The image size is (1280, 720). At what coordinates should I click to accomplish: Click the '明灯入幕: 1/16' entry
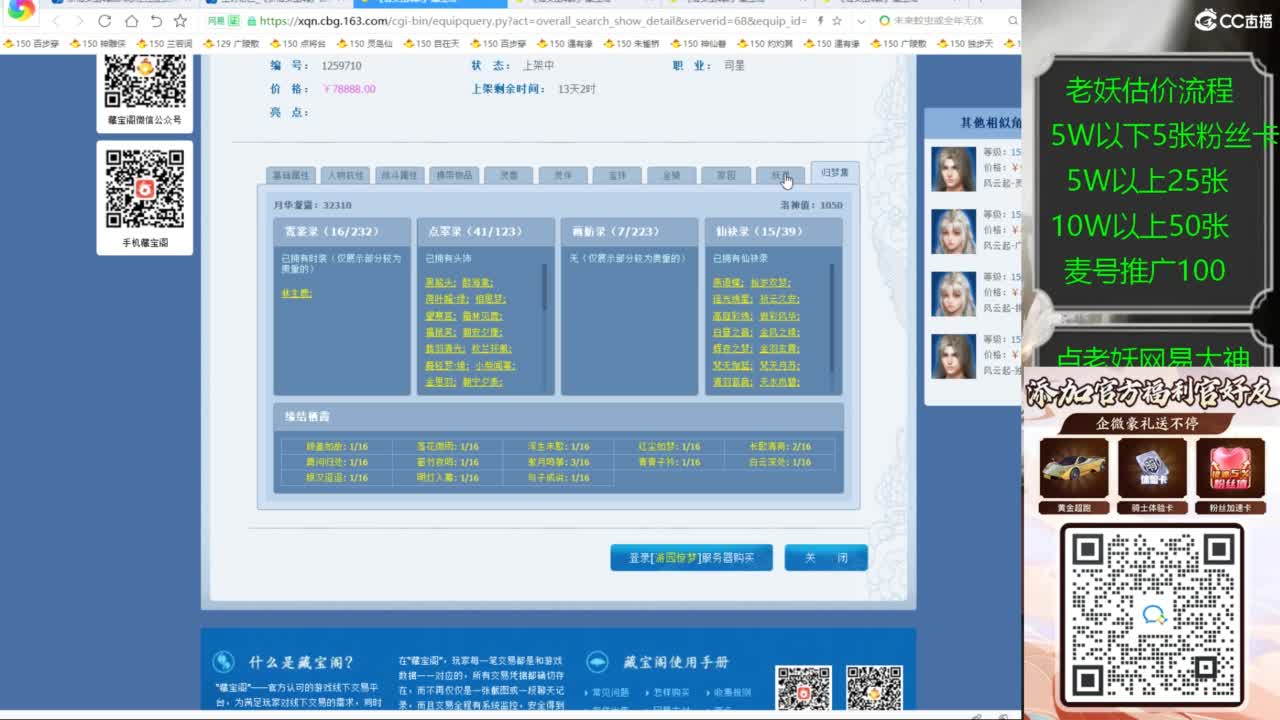point(447,478)
